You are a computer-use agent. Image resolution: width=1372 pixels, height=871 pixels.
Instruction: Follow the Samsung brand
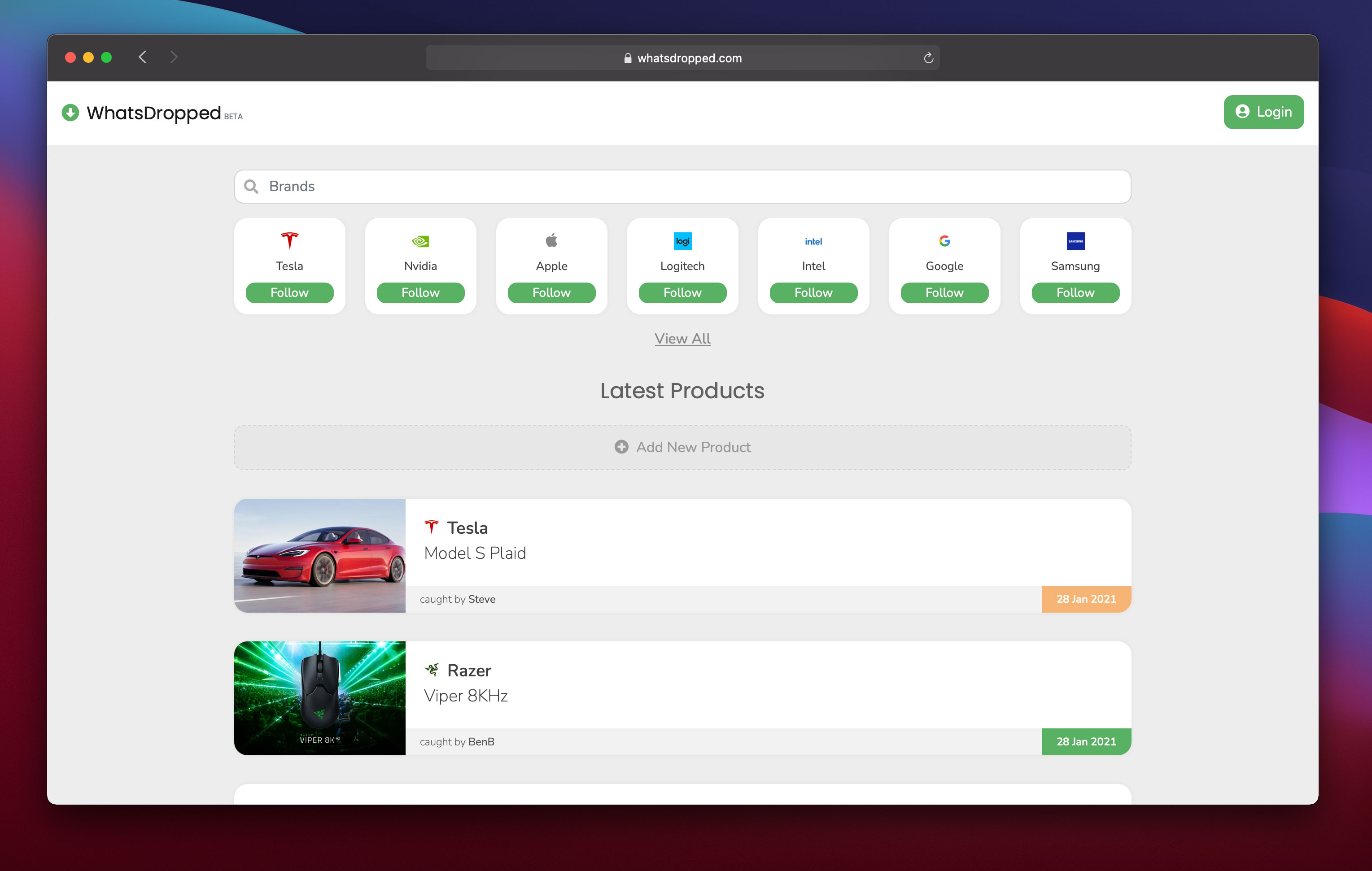(x=1076, y=293)
